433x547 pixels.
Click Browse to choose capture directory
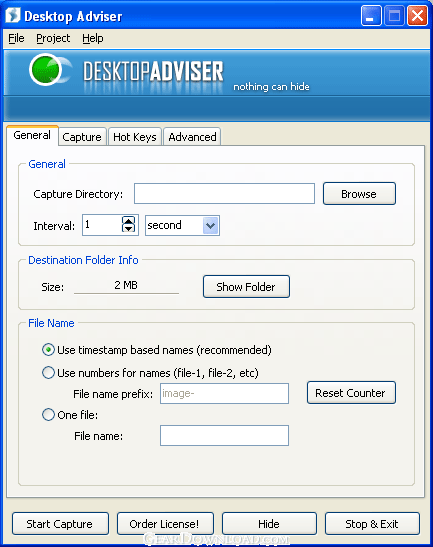coord(359,194)
